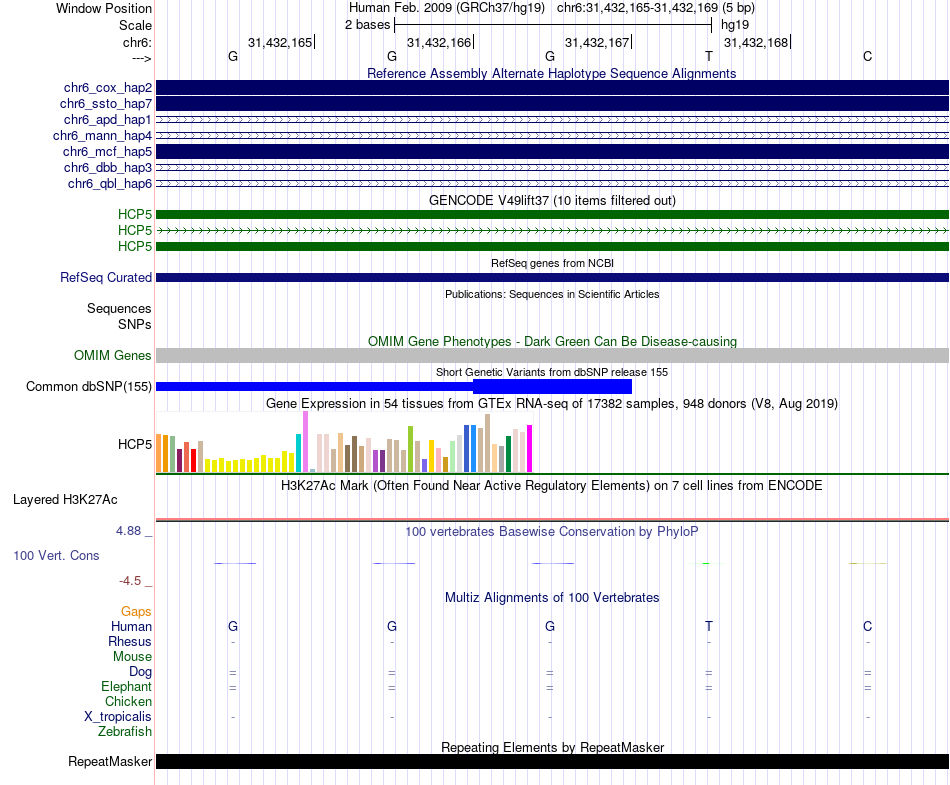950x785 pixels.
Task: Click the chr6_ssto_hap7 track label
Action: coord(106,104)
